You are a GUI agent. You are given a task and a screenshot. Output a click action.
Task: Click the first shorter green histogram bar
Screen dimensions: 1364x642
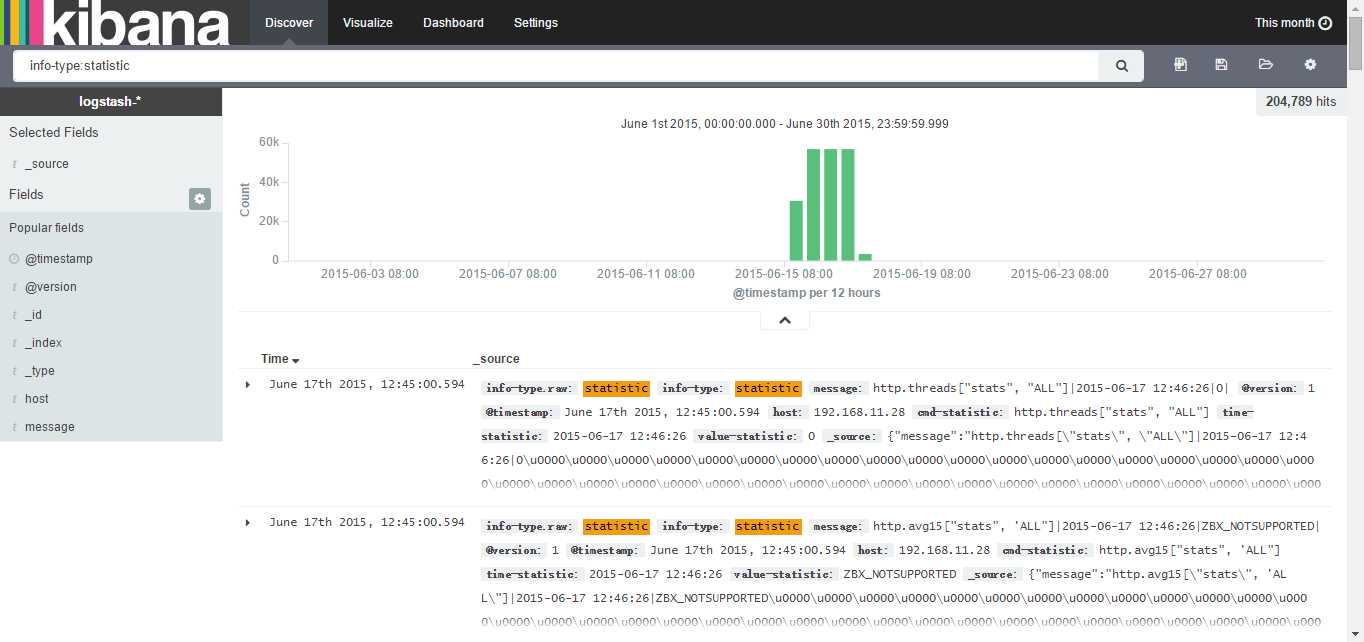tap(796, 230)
